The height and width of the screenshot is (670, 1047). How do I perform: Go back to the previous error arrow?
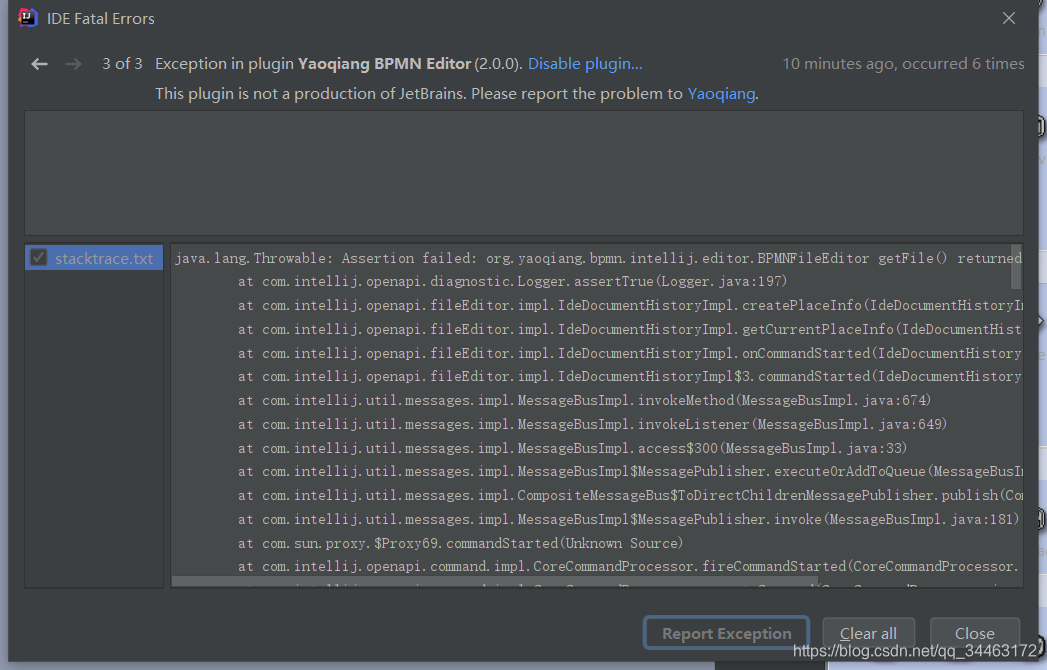pos(39,64)
